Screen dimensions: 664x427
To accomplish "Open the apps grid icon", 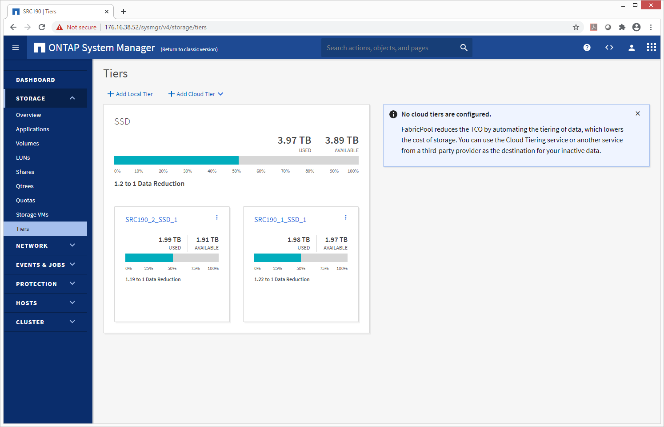I will pos(651,47).
